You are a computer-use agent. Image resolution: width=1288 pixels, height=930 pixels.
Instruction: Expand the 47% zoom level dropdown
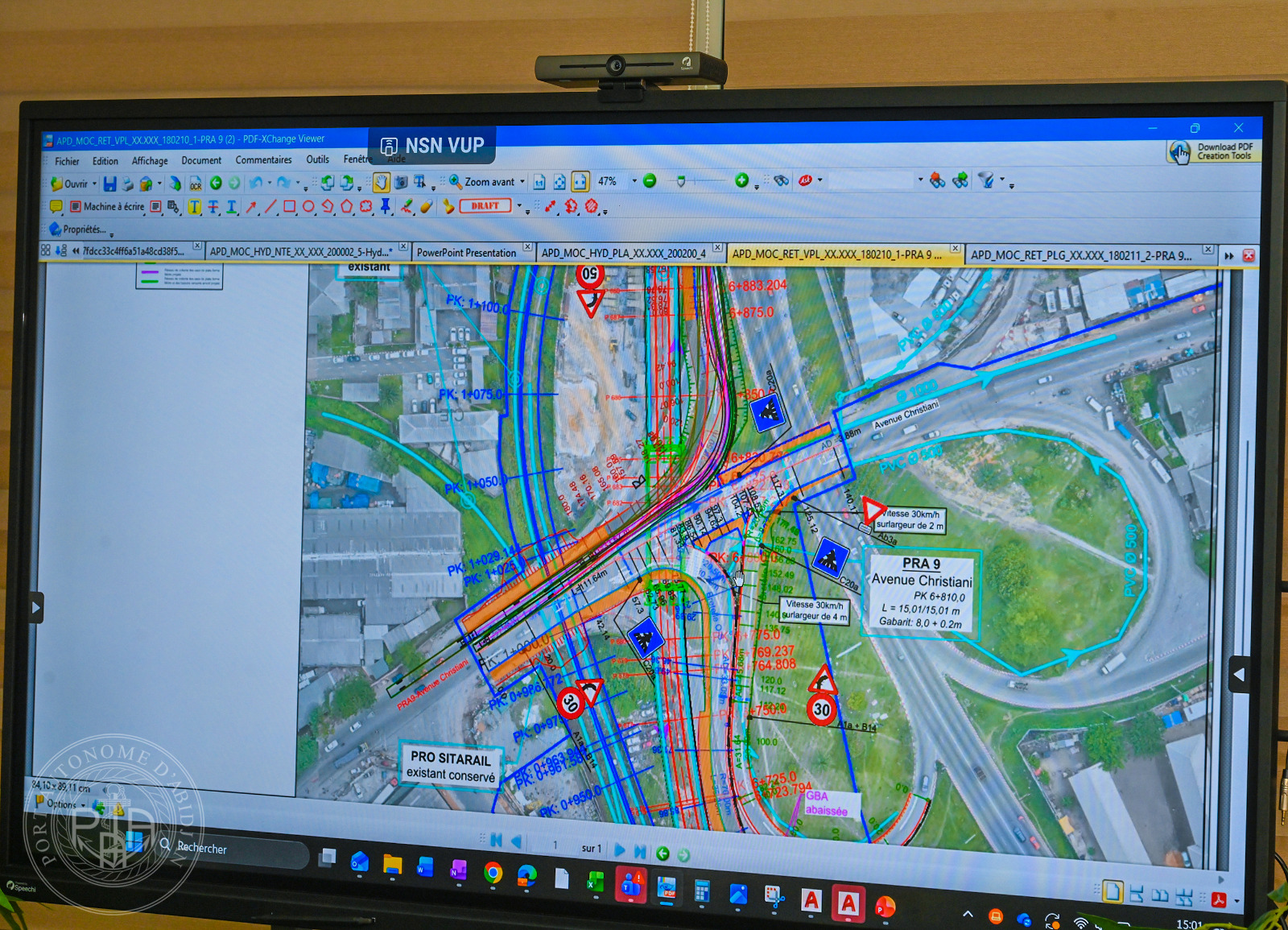coord(634,181)
